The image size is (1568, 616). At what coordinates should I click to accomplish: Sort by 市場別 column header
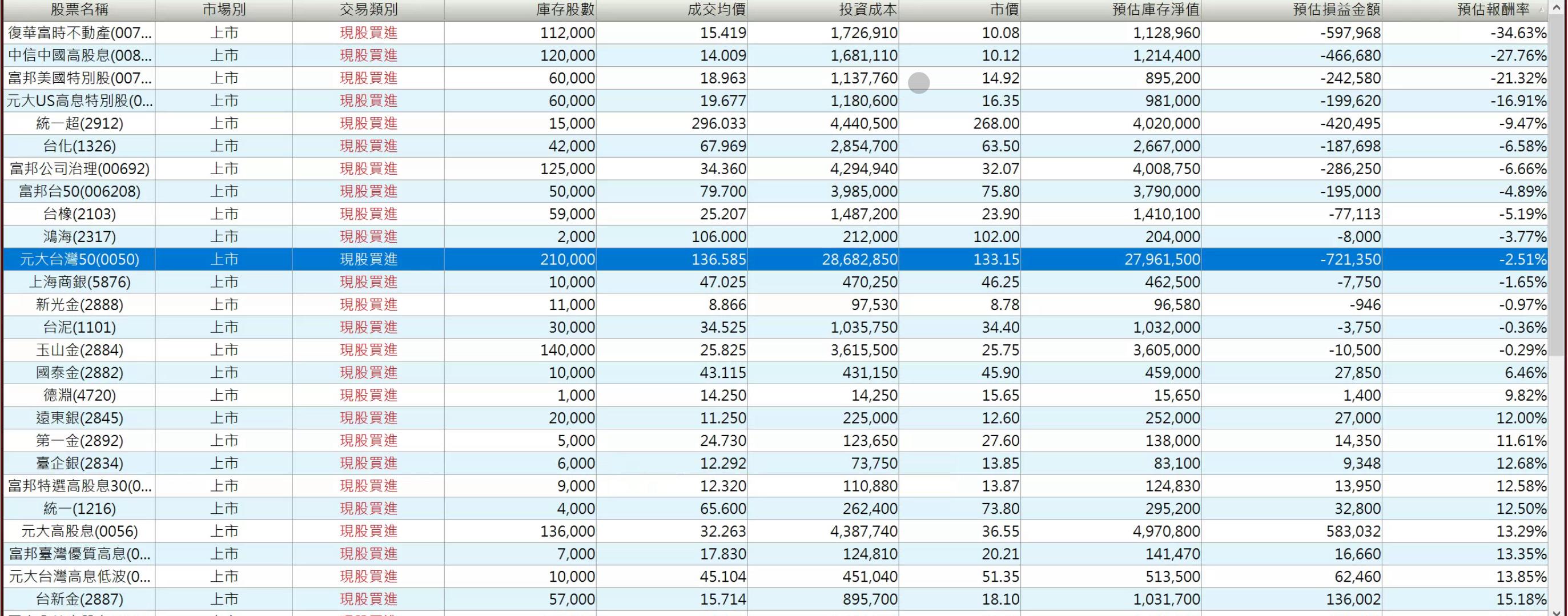[x=224, y=10]
